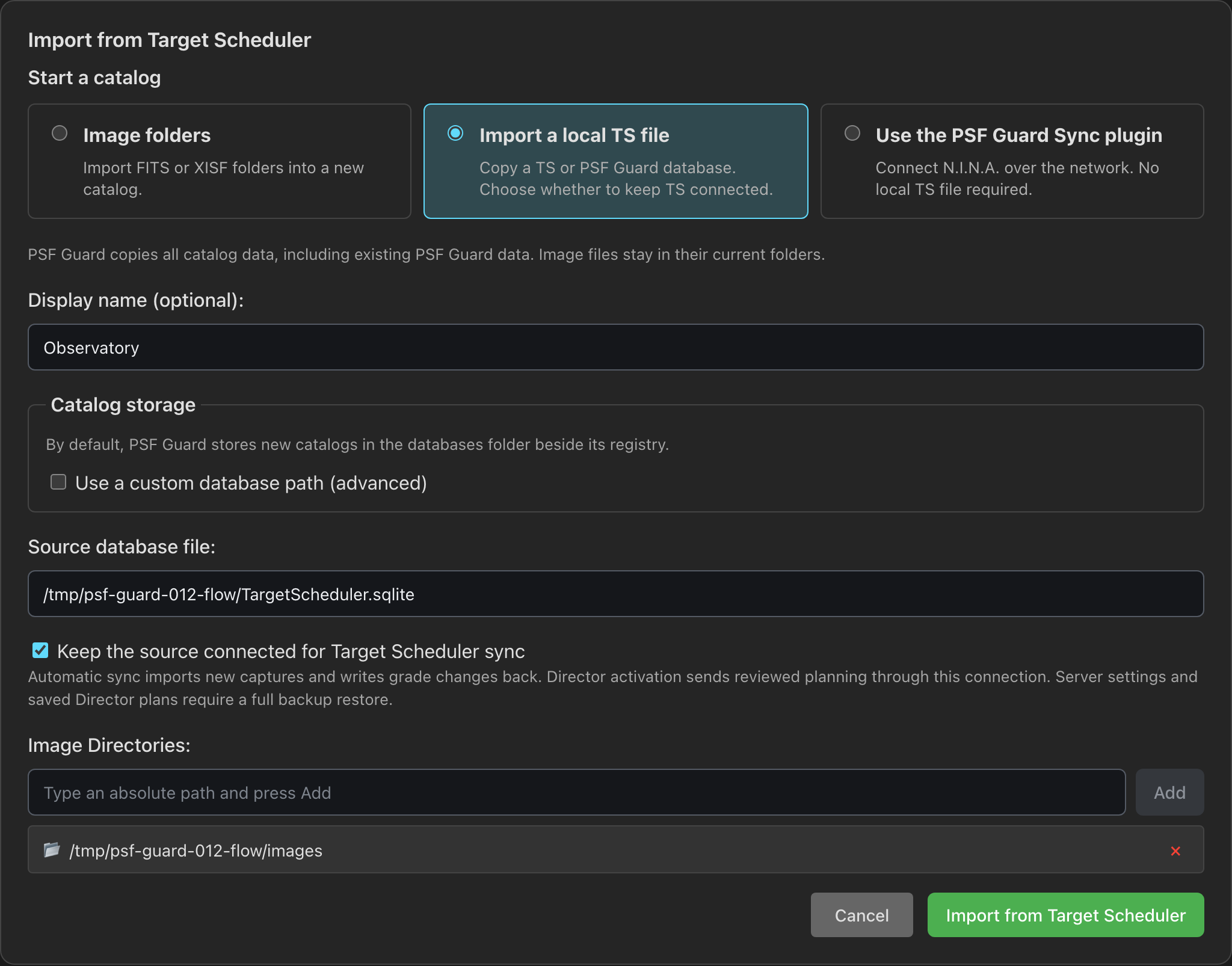The height and width of the screenshot is (966, 1232).
Task: Click the Image folders card description text
Action: (223, 179)
